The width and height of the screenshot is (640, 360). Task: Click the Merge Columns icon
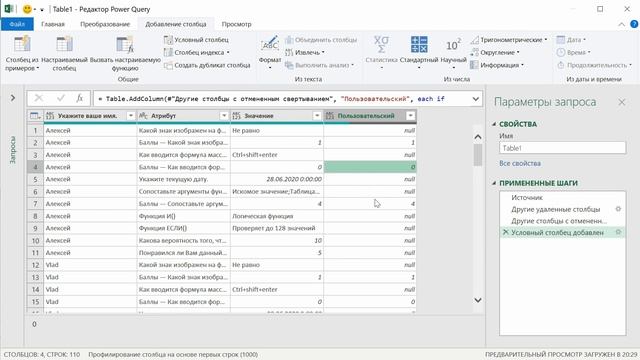(x=289, y=40)
